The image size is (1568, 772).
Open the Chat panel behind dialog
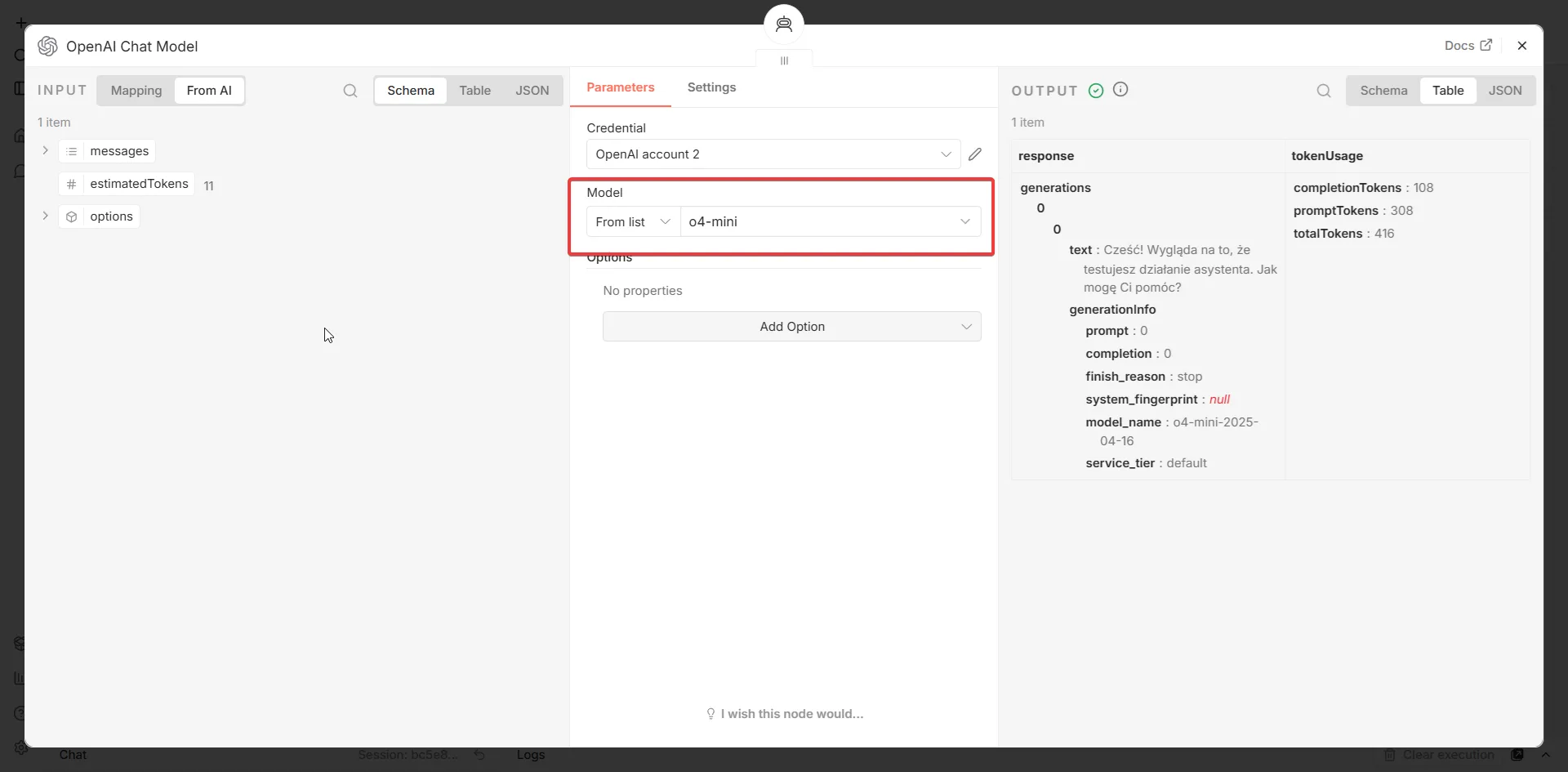[73, 755]
